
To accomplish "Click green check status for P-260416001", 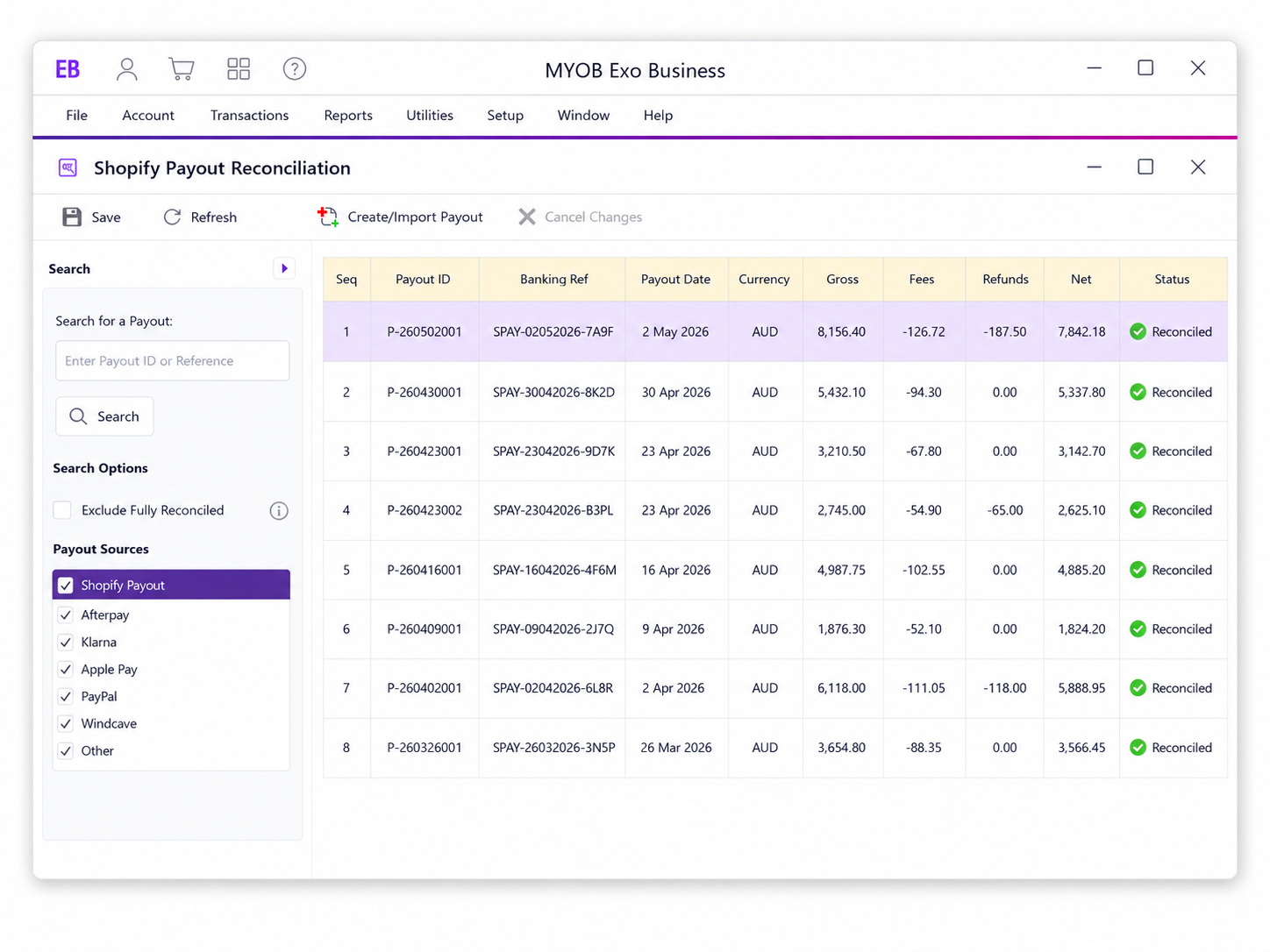I will click(1138, 570).
